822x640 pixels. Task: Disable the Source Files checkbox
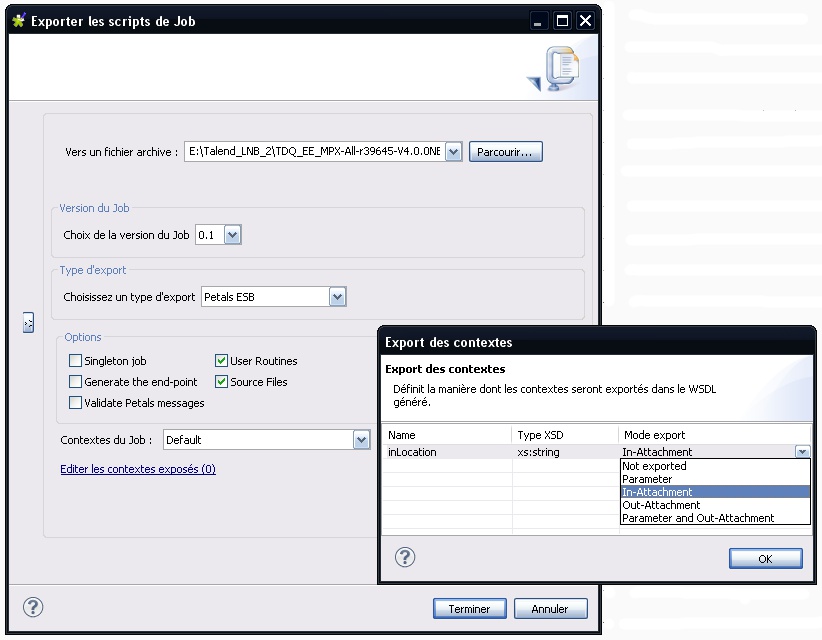pyautogui.click(x=222, y=382)
